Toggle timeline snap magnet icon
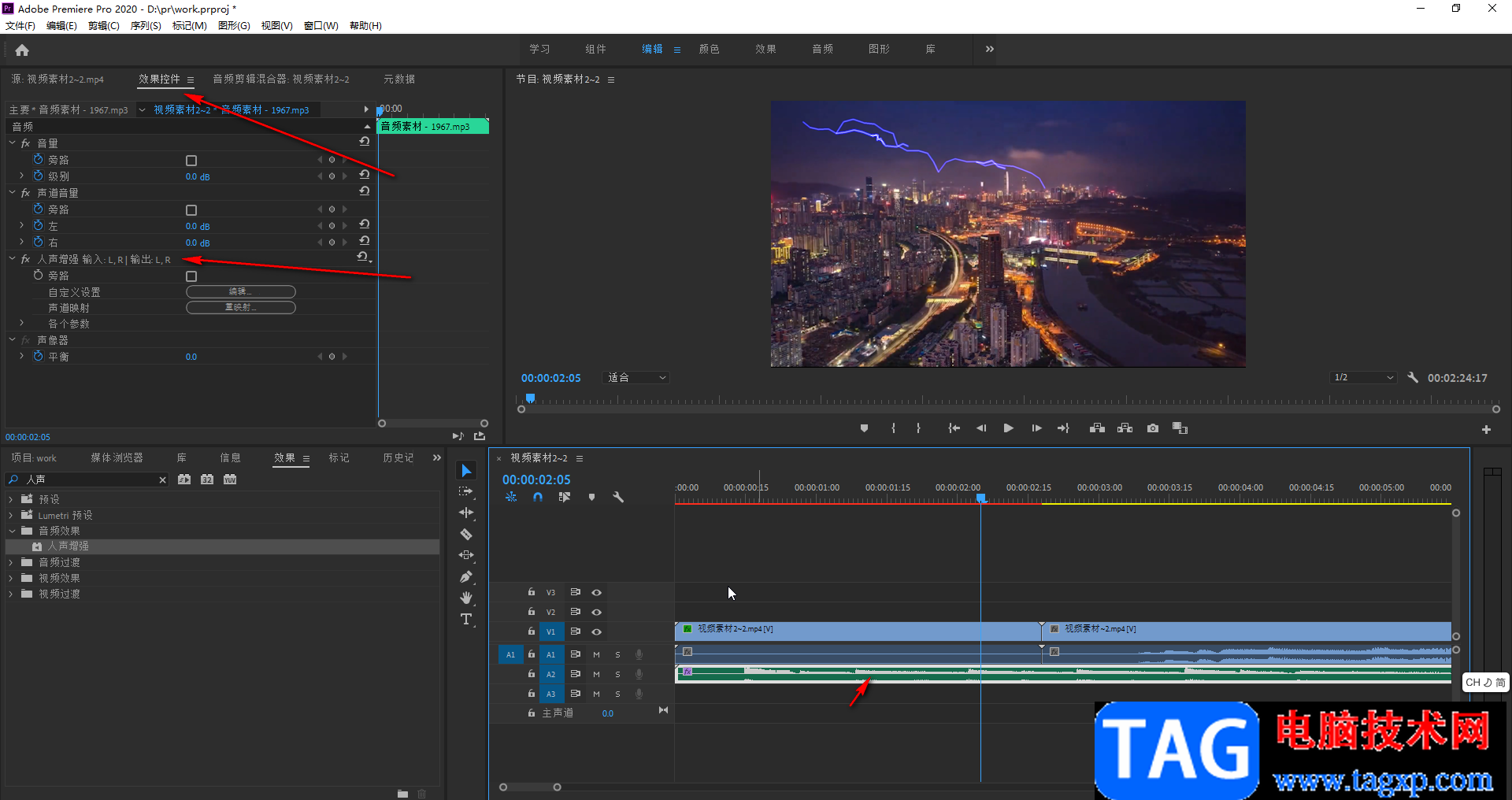The image size is (1512, 800). [x=538, y=498]
